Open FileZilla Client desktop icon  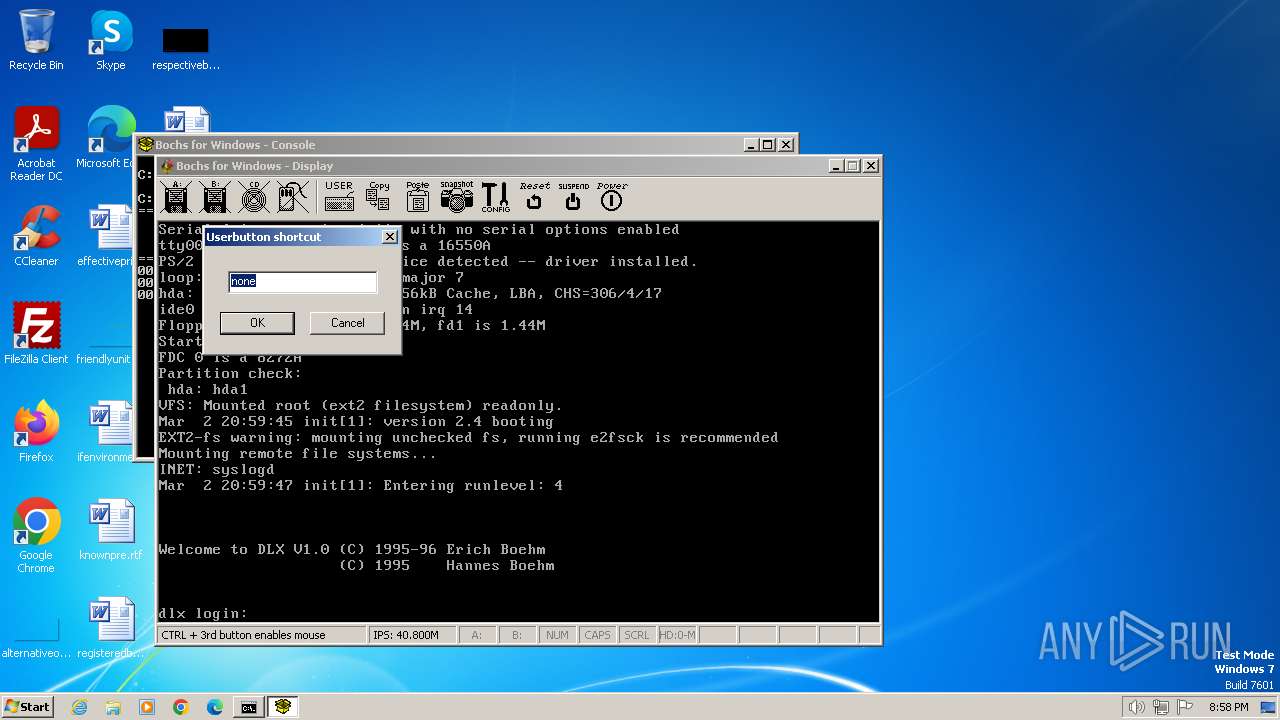point(36,334)
